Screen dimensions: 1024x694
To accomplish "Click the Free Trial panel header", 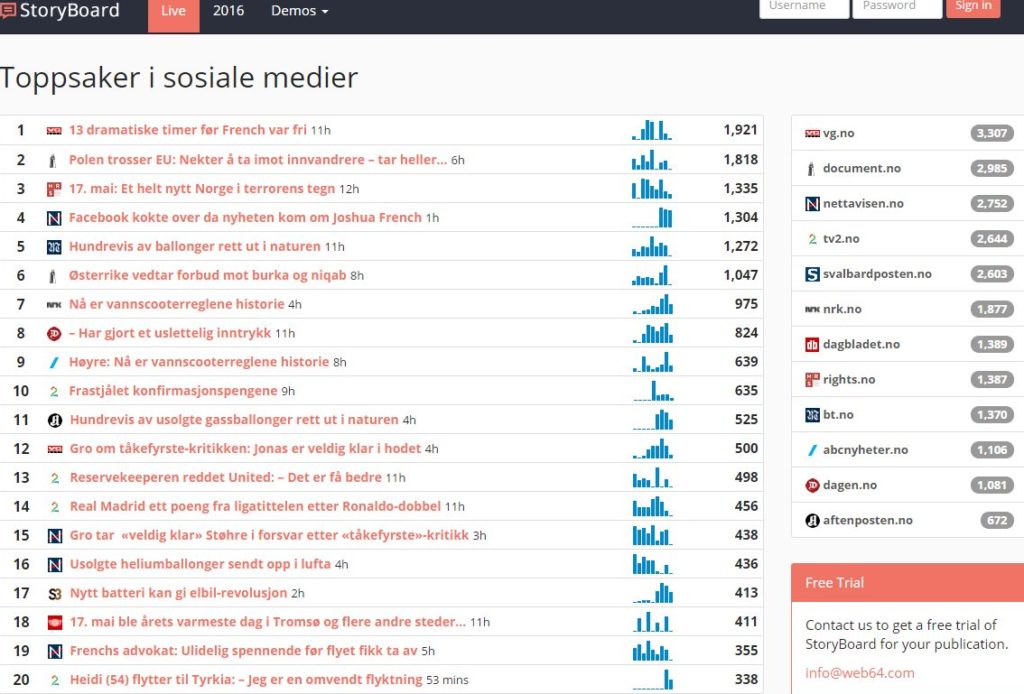I will pyautogui.click(x=907, y=583).
